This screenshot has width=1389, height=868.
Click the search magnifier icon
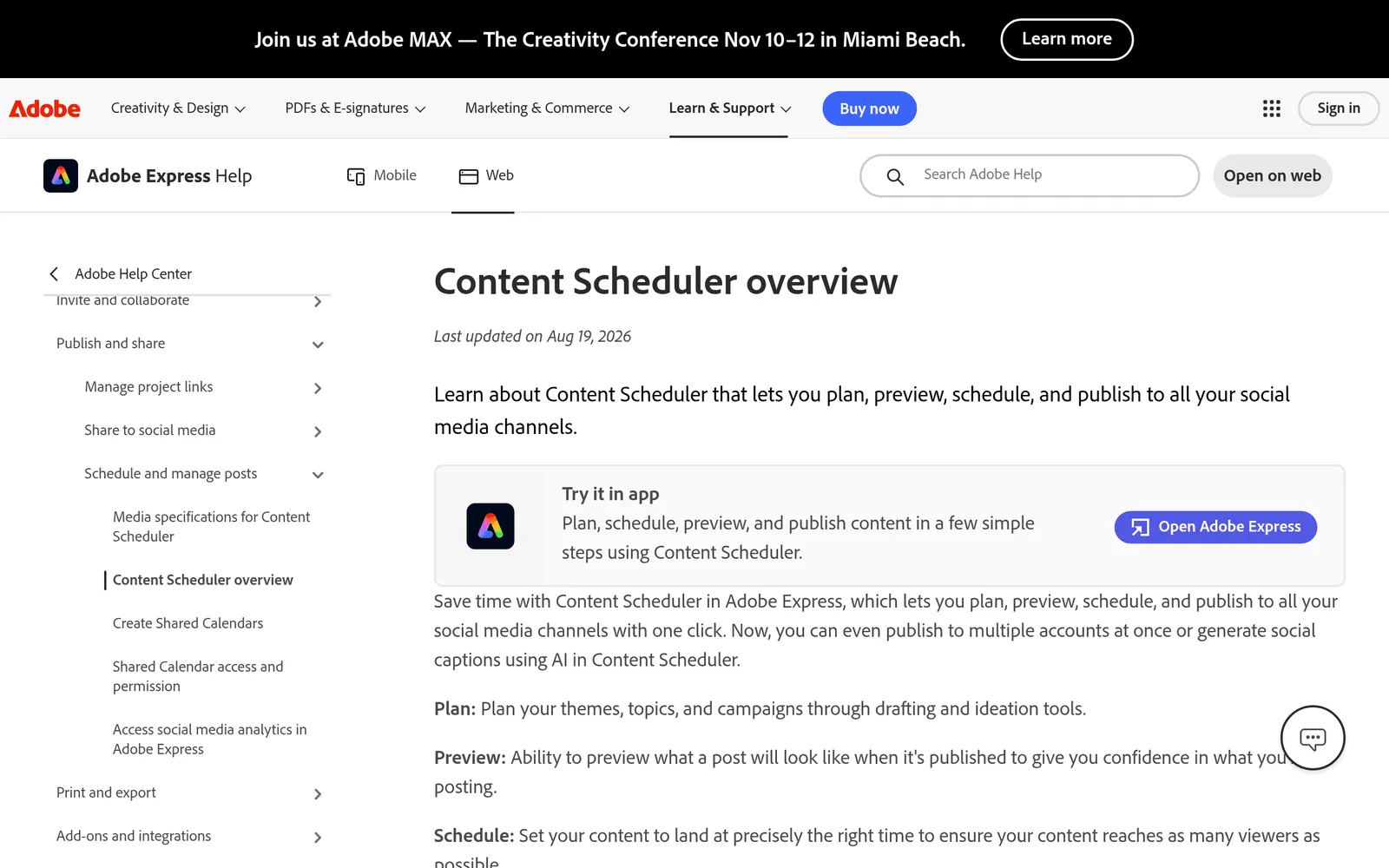pos(895,177)
